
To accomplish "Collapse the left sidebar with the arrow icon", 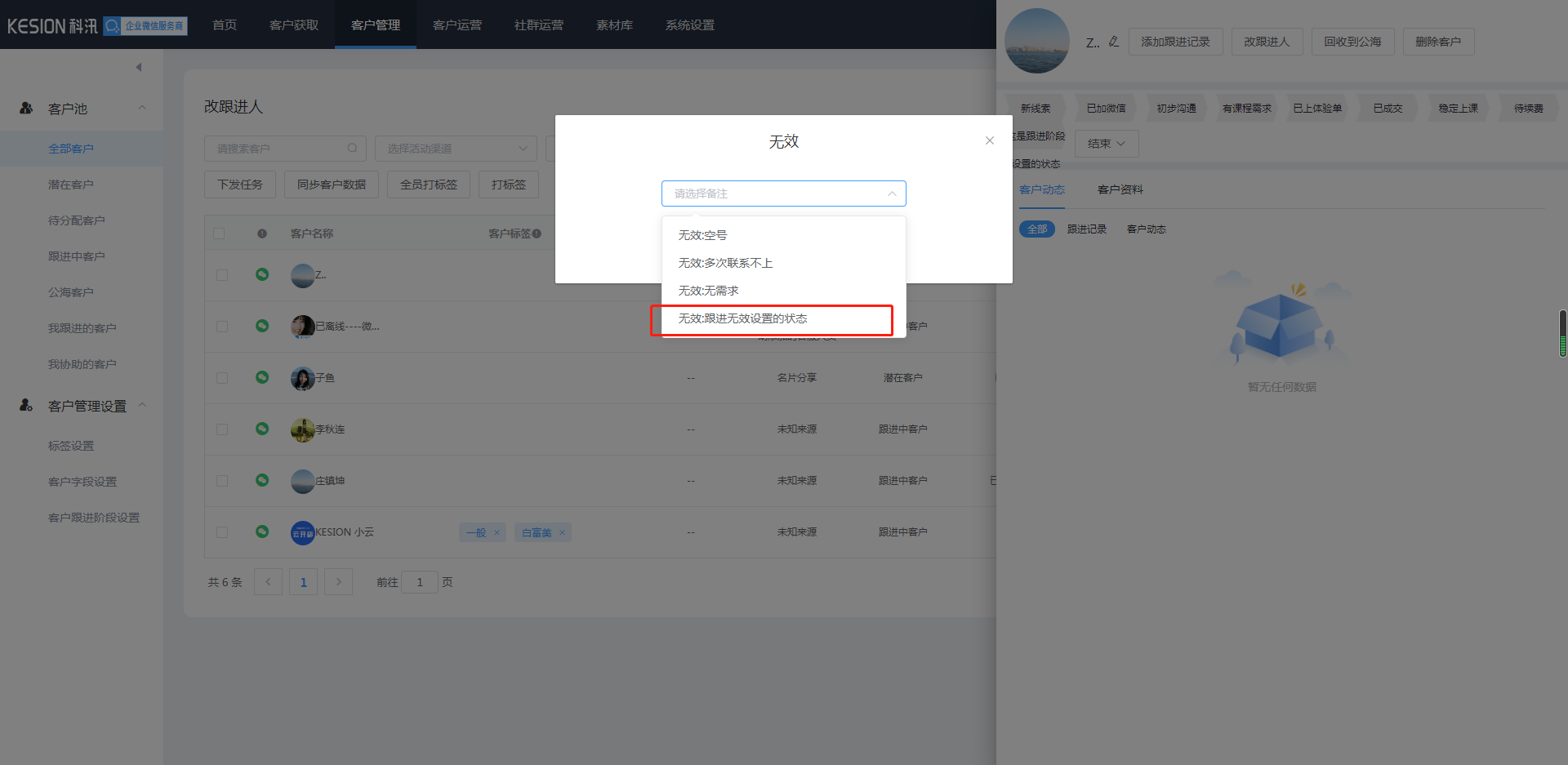I will tap(139, 67).
